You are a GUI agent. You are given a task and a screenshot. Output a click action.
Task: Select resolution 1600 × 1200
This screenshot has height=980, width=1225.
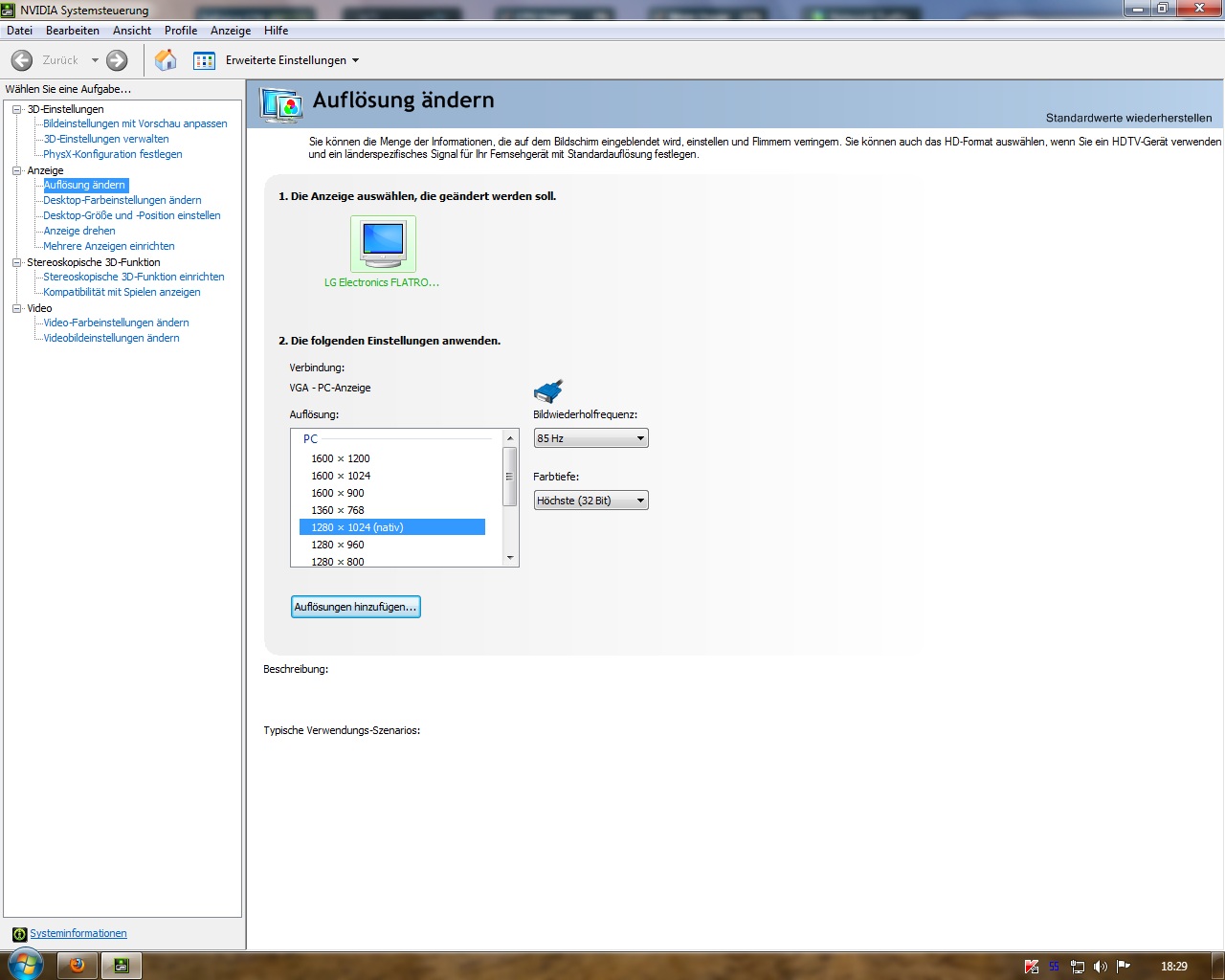click(392, 458)
